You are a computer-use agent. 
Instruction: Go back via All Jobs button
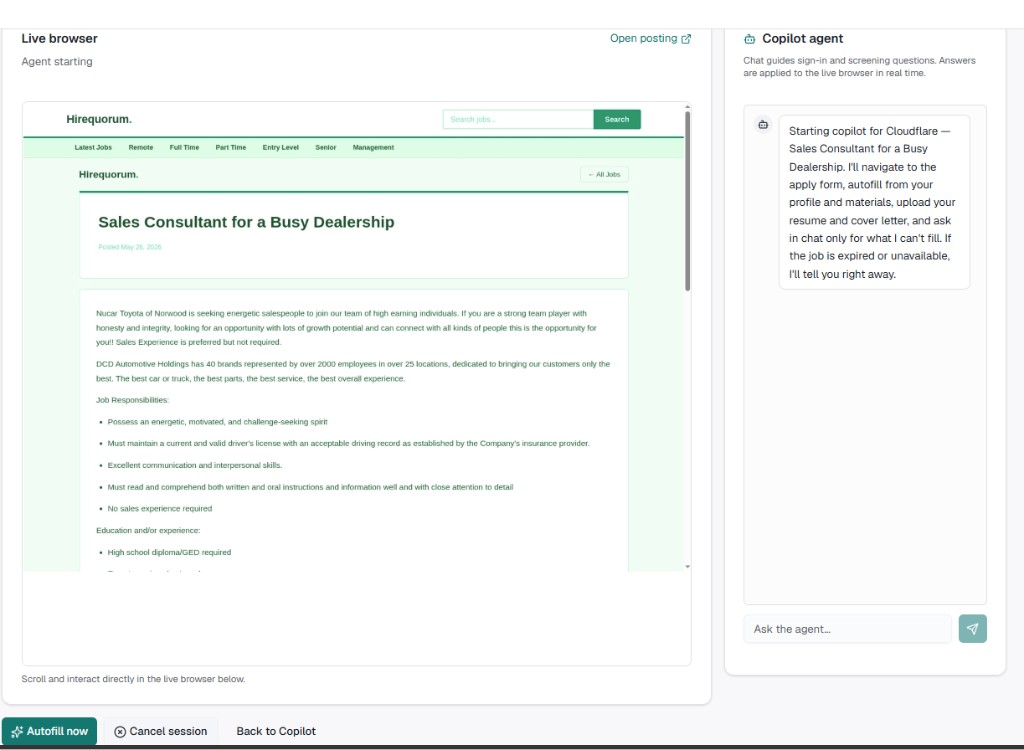pyautogui.click(x=604, y=174)
